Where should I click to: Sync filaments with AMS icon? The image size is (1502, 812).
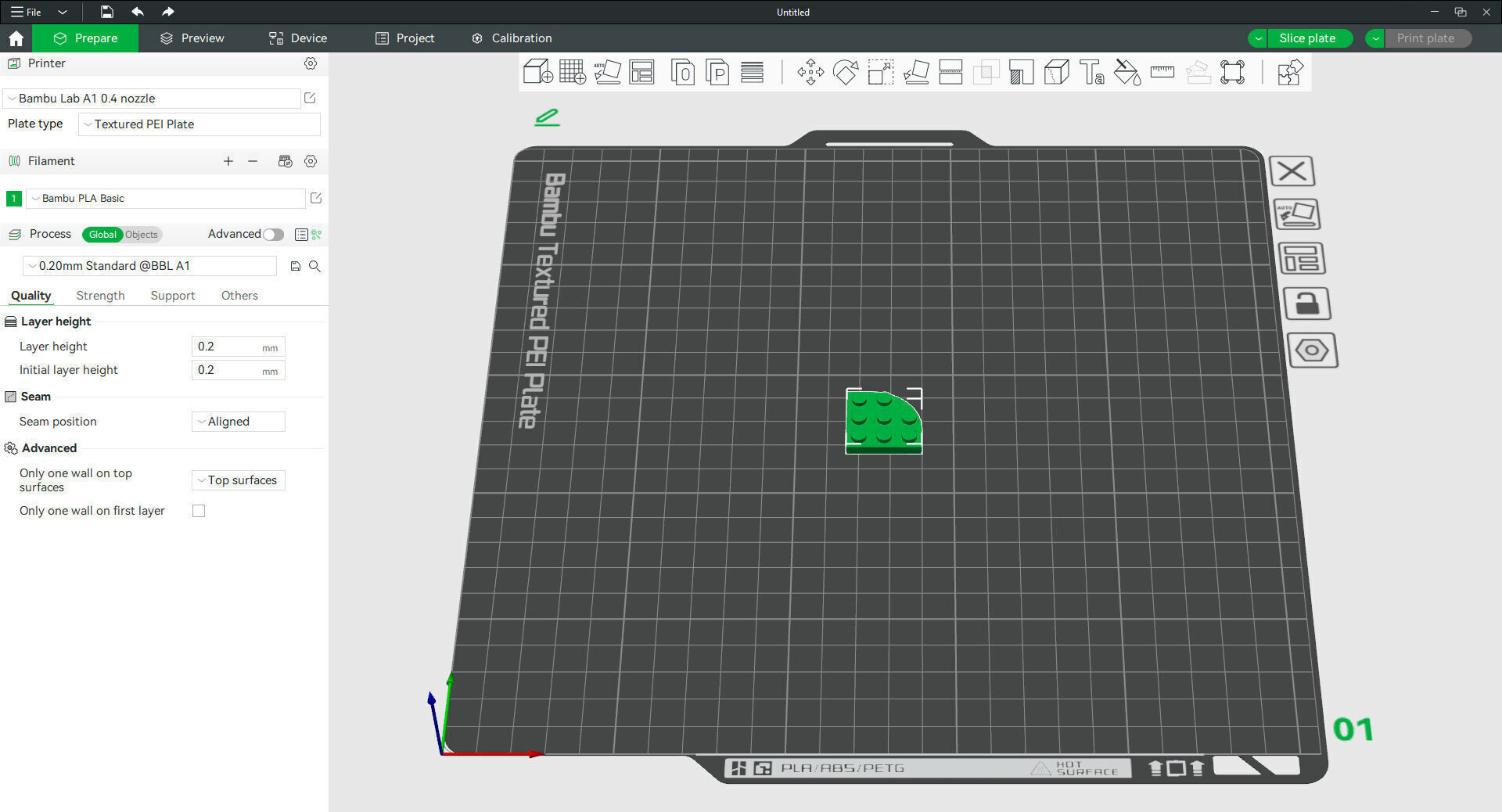tap(285, 161)
